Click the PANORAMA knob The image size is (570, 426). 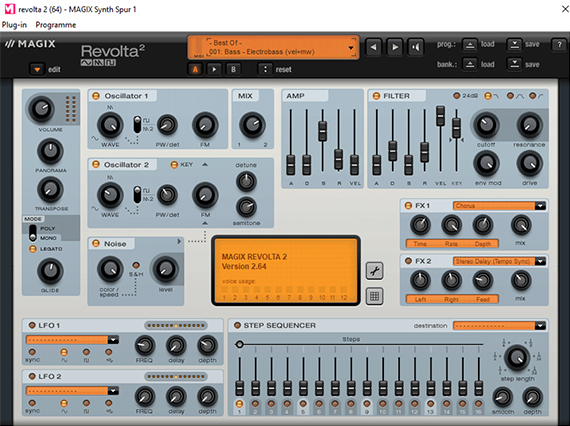50,151
